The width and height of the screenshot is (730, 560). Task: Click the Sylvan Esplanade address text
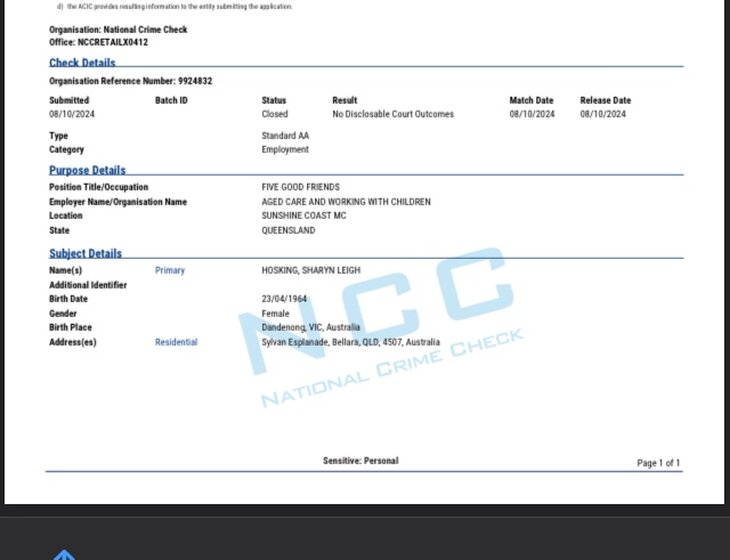[x=350, y=343]
